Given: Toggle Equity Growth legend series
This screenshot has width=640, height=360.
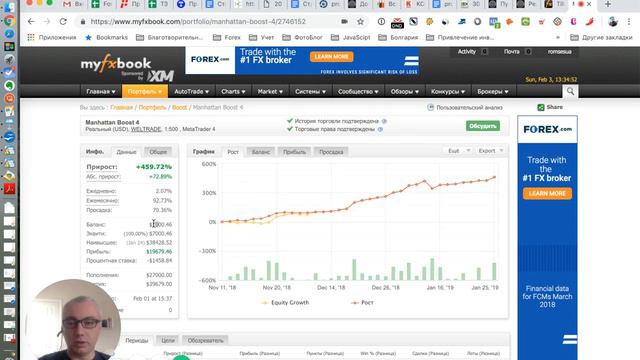Looking at the screenshot, I should pos(285,302).
